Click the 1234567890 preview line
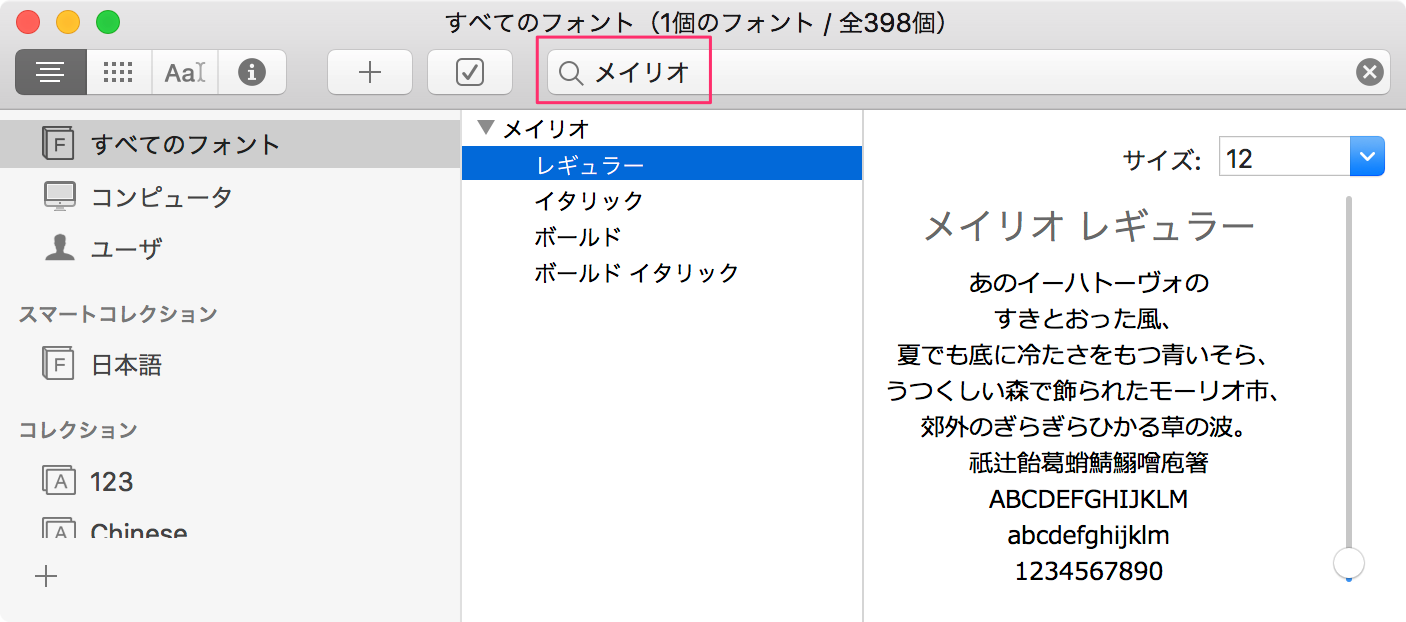 tap(1089, 571)
